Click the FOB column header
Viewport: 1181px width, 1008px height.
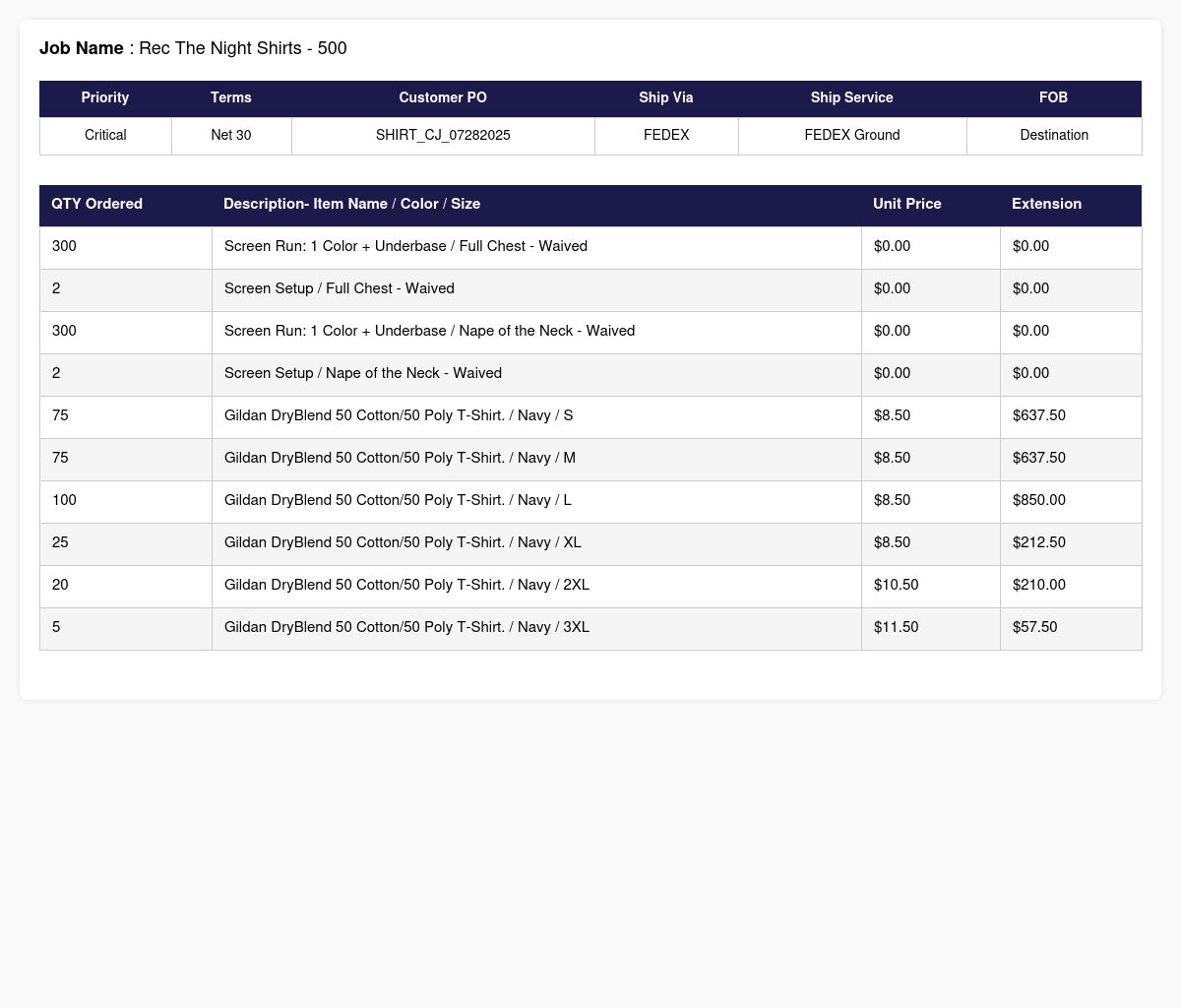pos(1053,98)
